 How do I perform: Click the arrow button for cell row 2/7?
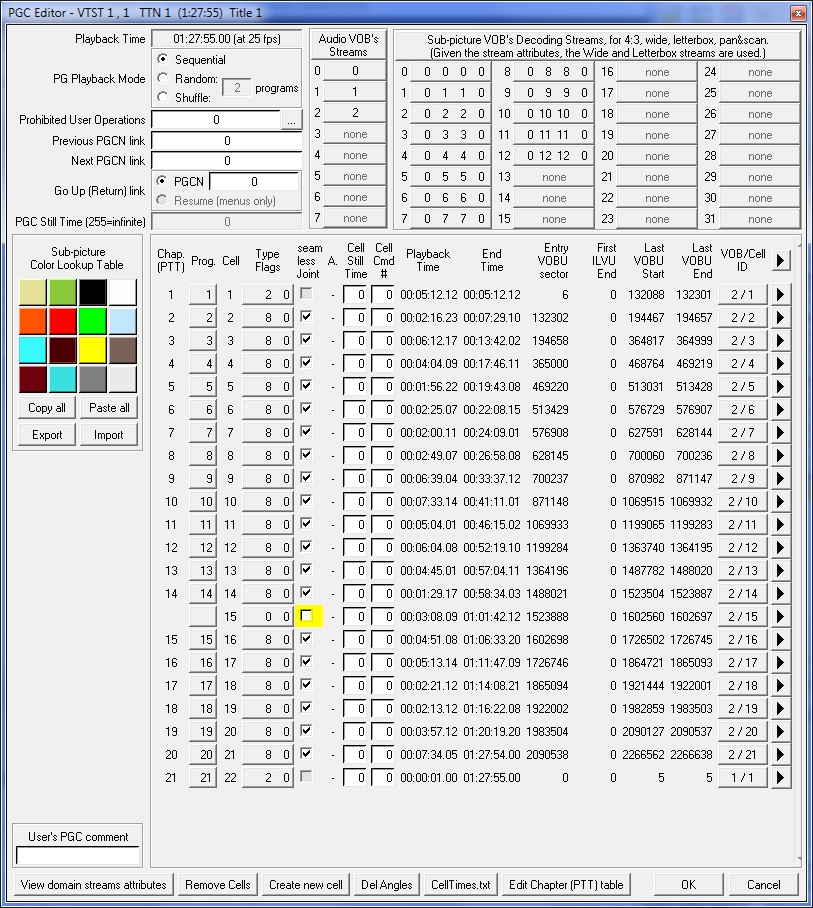pos(781,433)
